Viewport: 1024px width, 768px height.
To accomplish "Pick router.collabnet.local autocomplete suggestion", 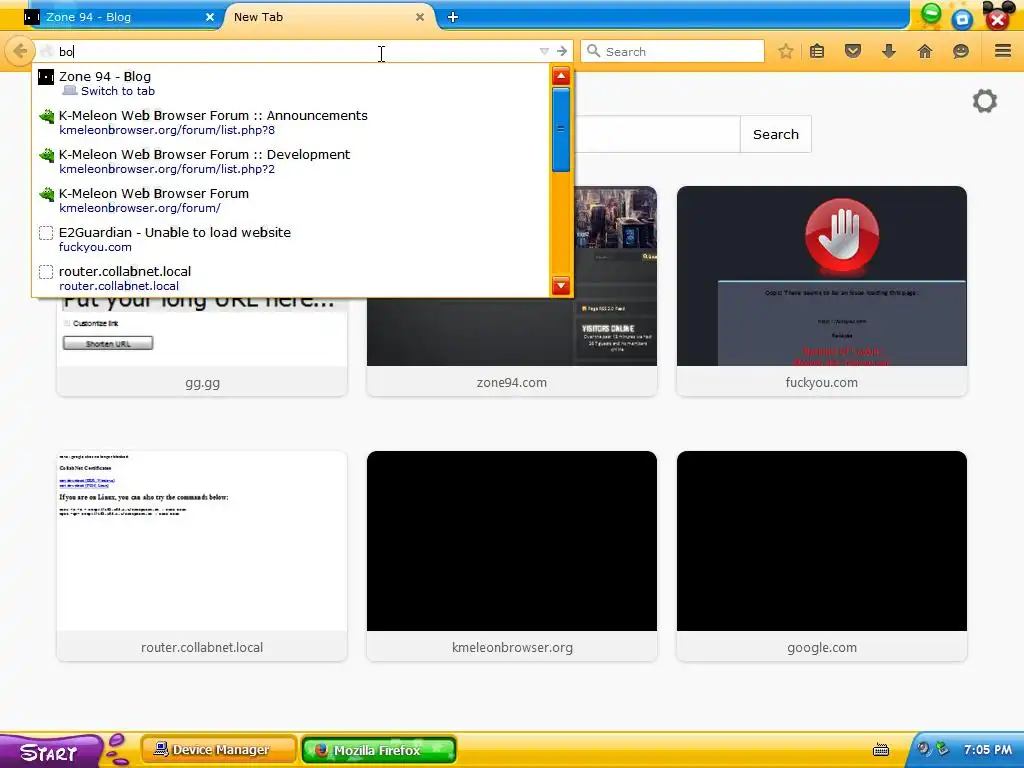I will tap(291, 278).
